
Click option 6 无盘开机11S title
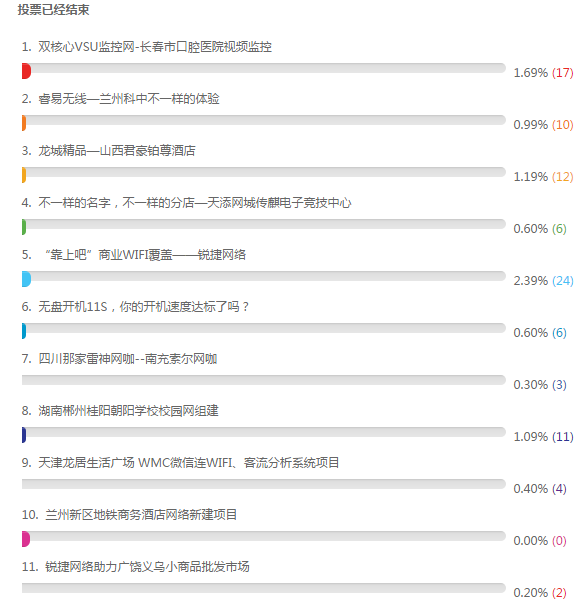pyautogui.click(x=143, y=307)
